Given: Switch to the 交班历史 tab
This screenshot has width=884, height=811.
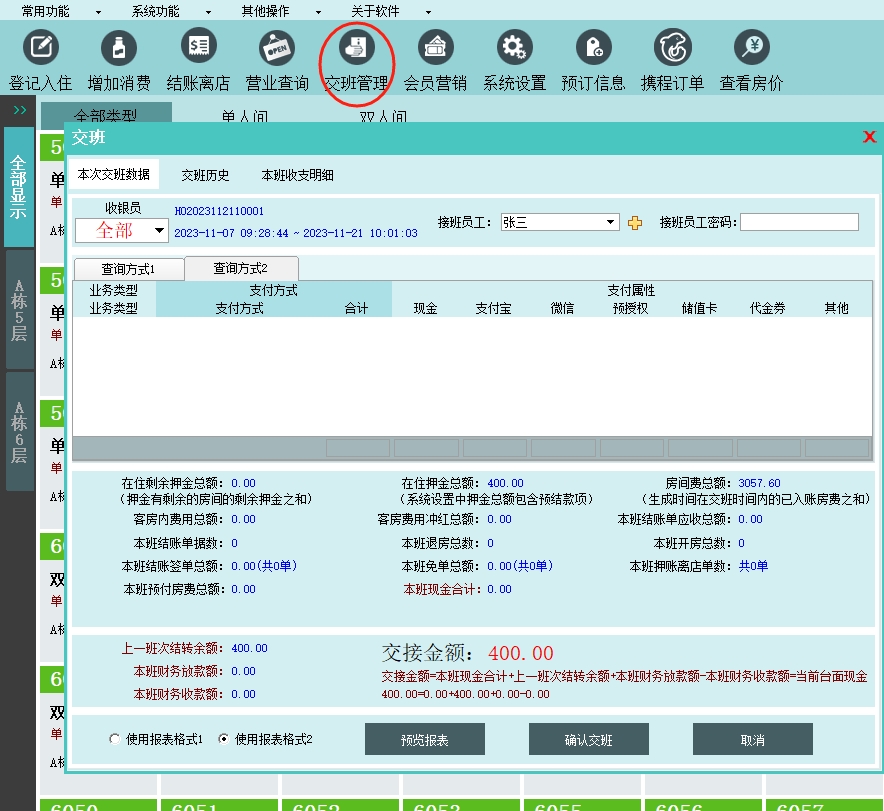Looking at the screenshot, I should 205,175.
